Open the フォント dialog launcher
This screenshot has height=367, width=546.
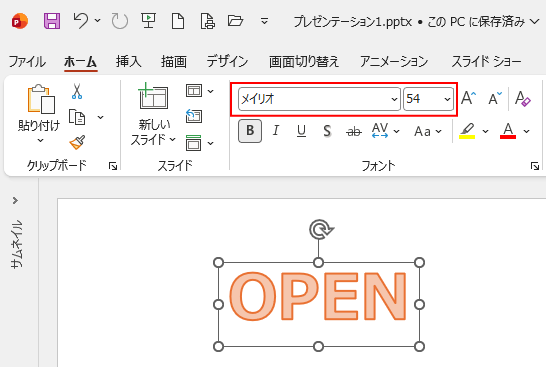(x=535, y=166)
